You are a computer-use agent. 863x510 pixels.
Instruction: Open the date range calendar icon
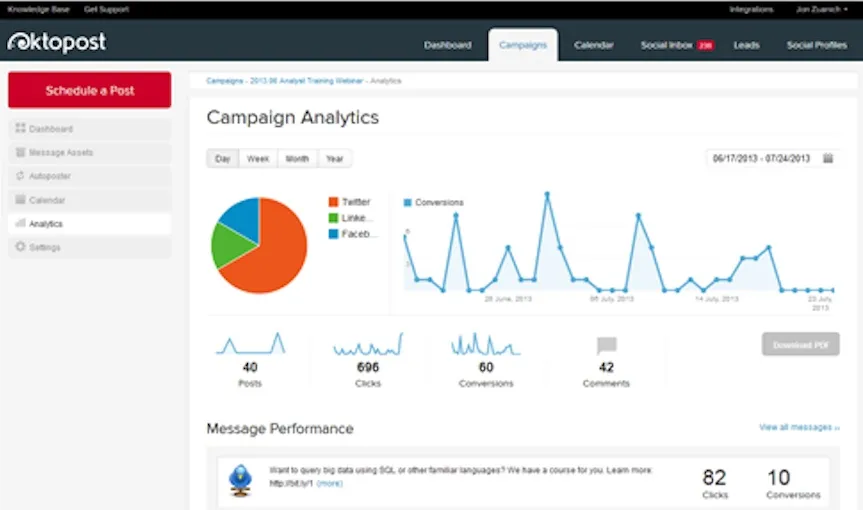point(828,158)
